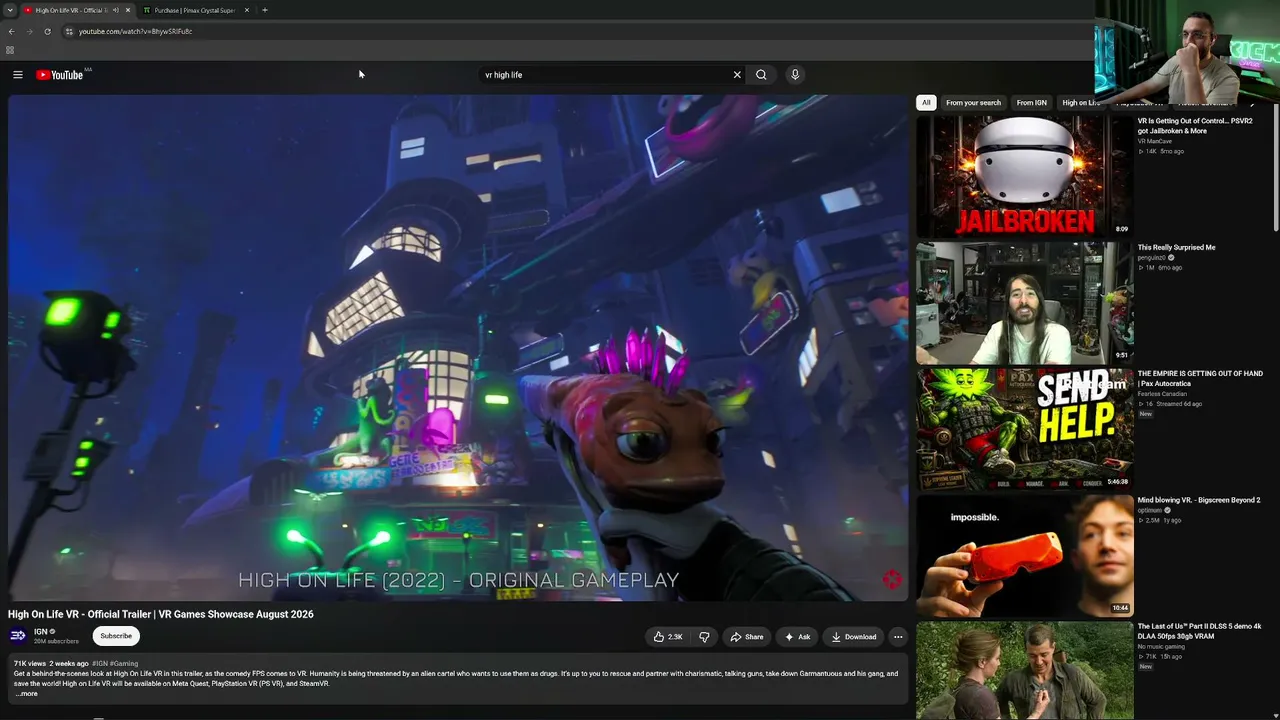
Task: Reload the YouTube page
Action: (47, 31)
